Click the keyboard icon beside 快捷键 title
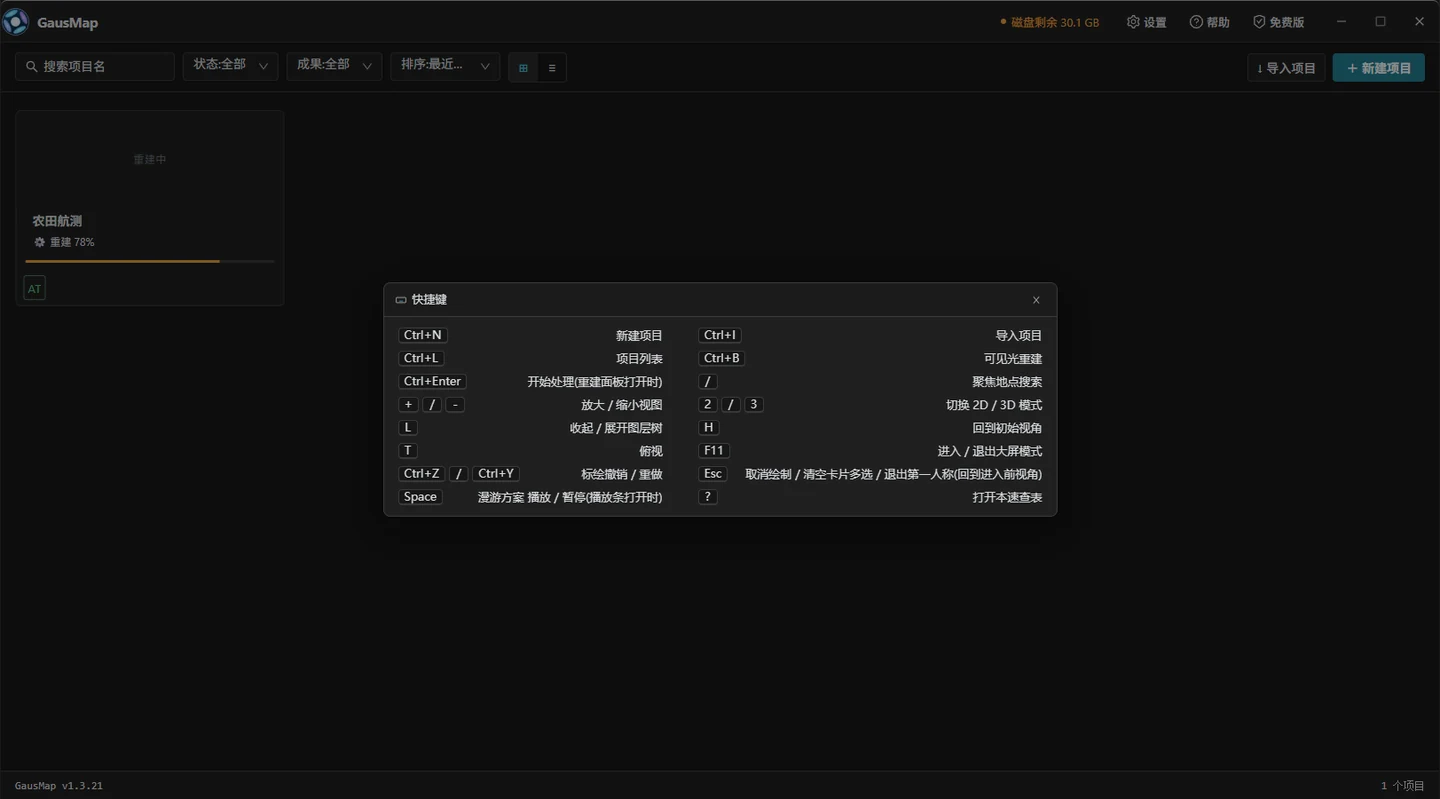 pos(401,300)
